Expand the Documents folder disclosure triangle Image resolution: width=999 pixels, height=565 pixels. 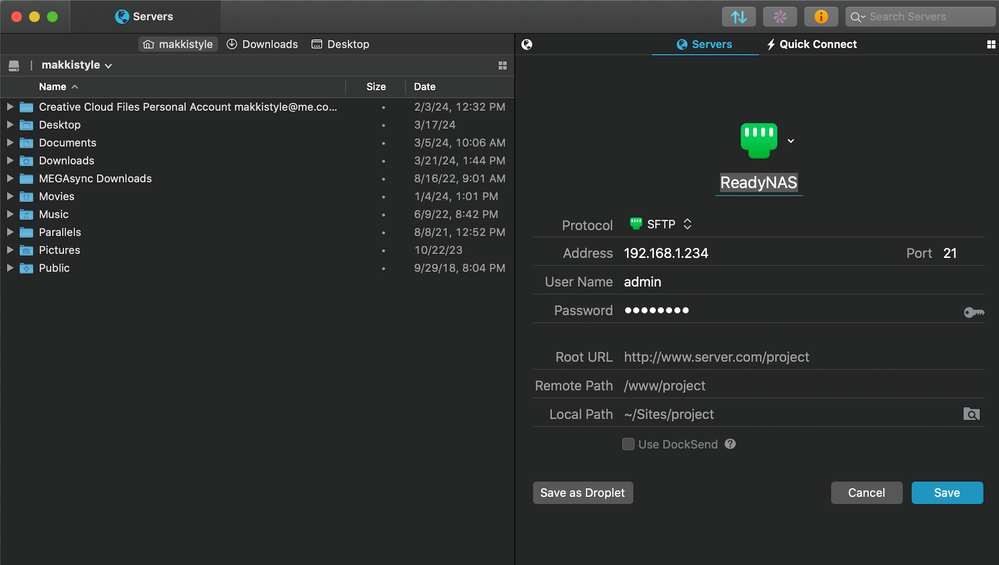10,143
